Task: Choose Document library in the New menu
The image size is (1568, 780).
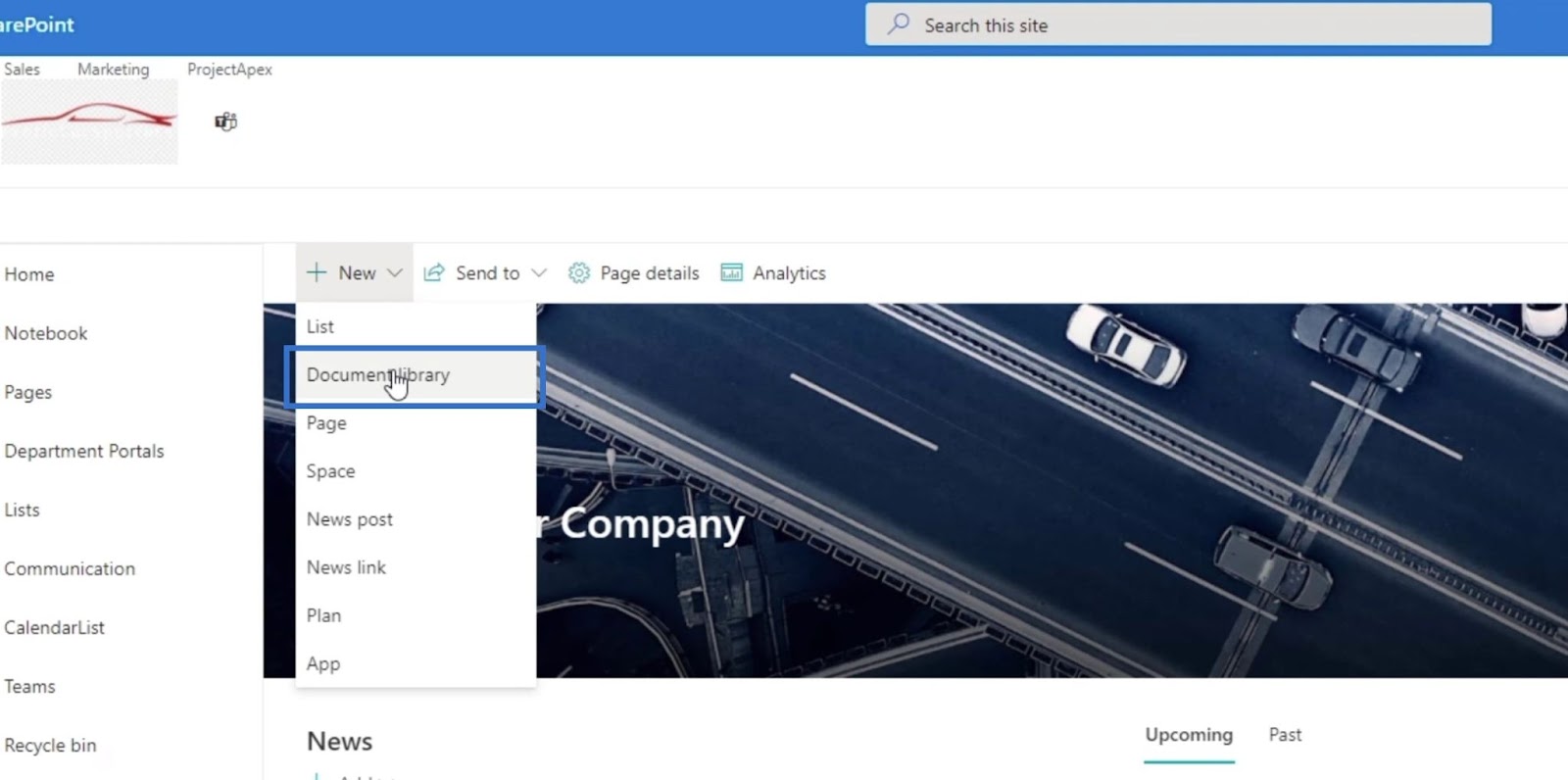Action: click(416, 374)
